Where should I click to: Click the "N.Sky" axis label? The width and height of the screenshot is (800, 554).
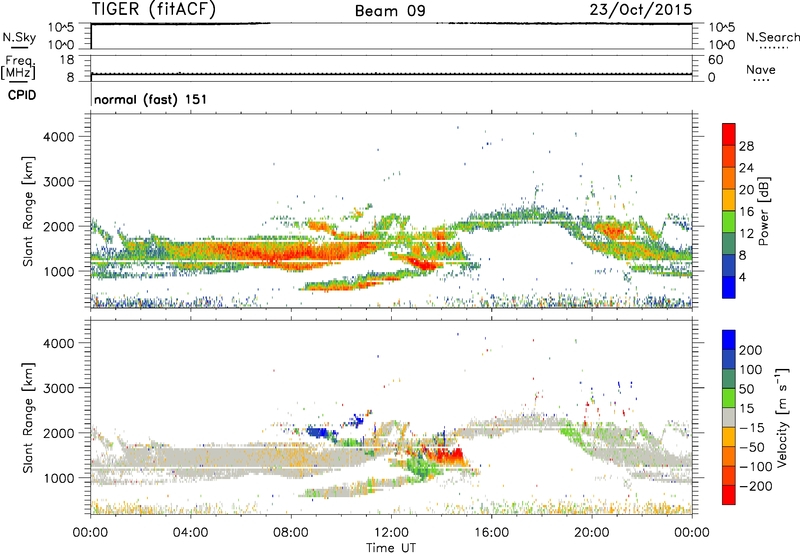pyautogui.click(x=19, y=37)
